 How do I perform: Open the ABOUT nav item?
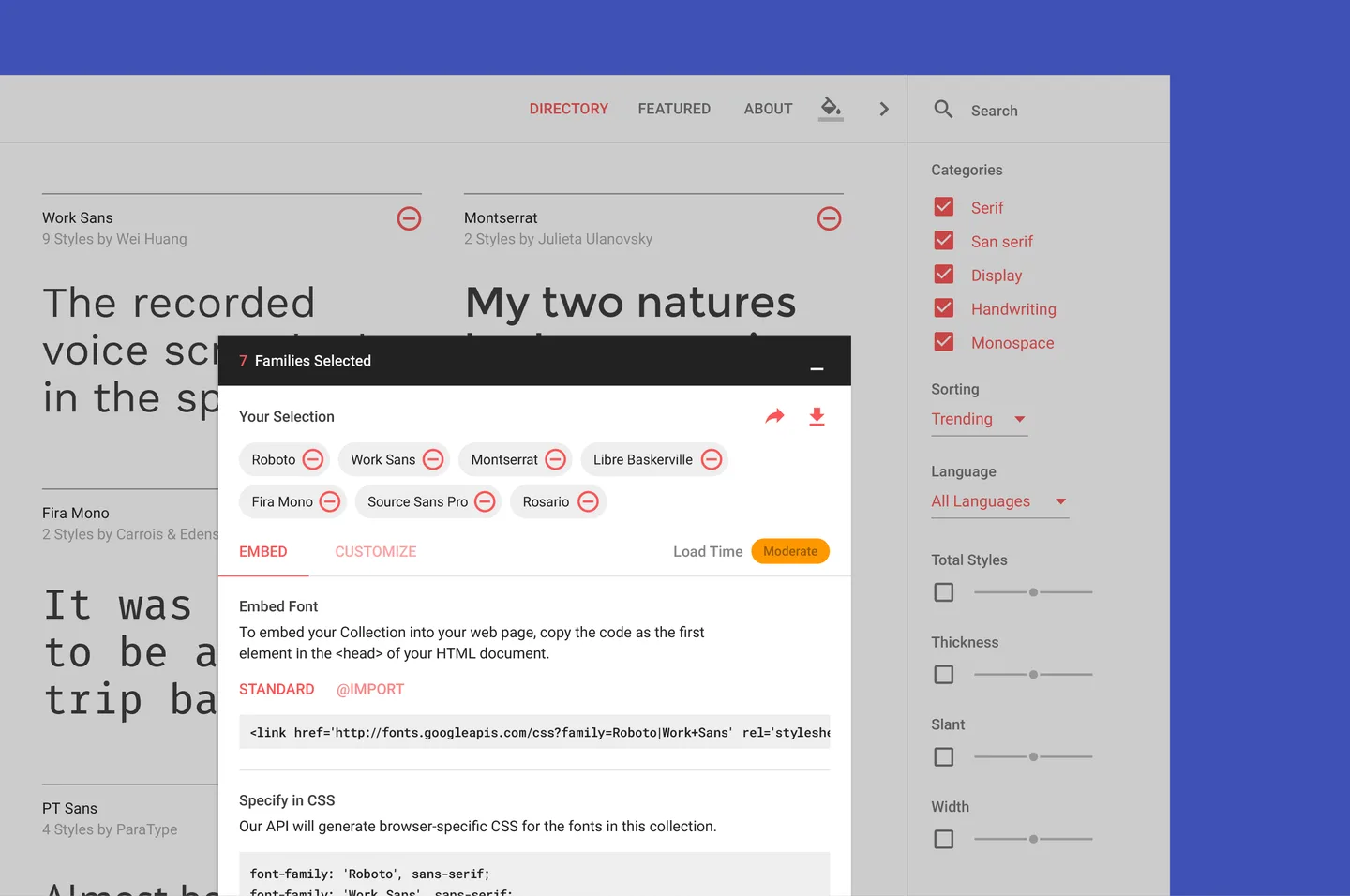[x=768, y=109]
